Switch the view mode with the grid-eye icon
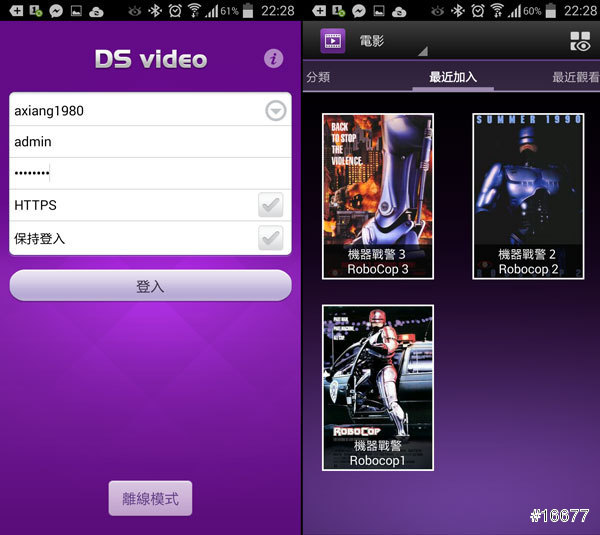This screenshot has height=535, width=600. pyautogui.click(x=580, y=41)
